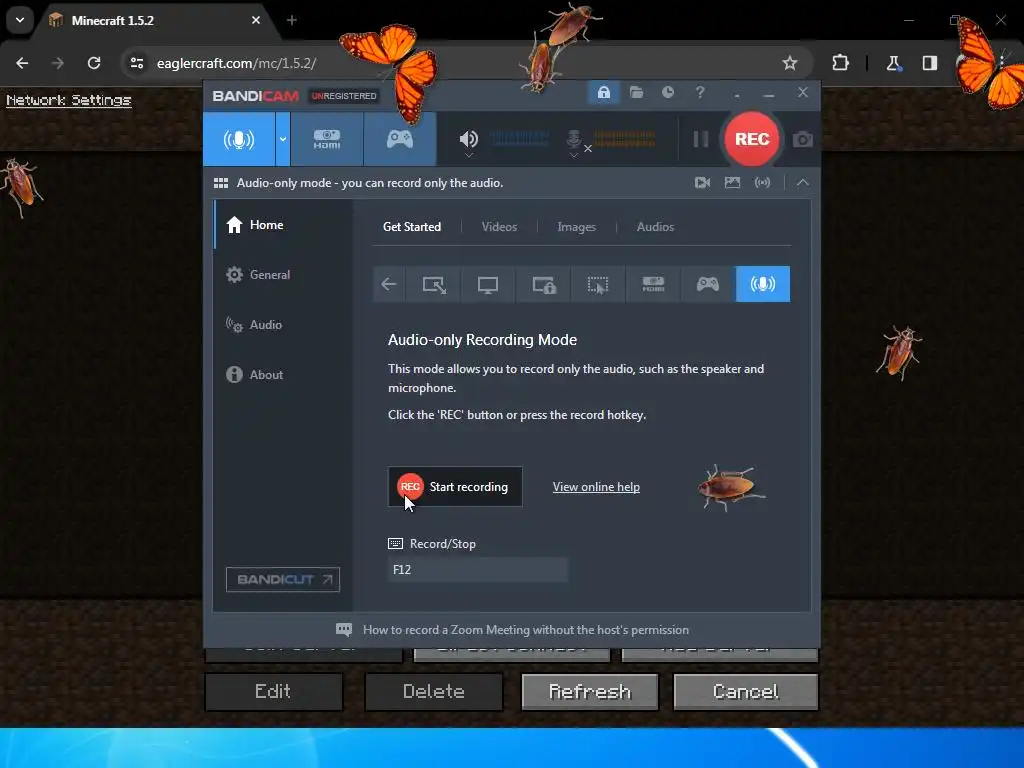
Task: Open the recording mode dropdown arrow
Action: point(283,139)
